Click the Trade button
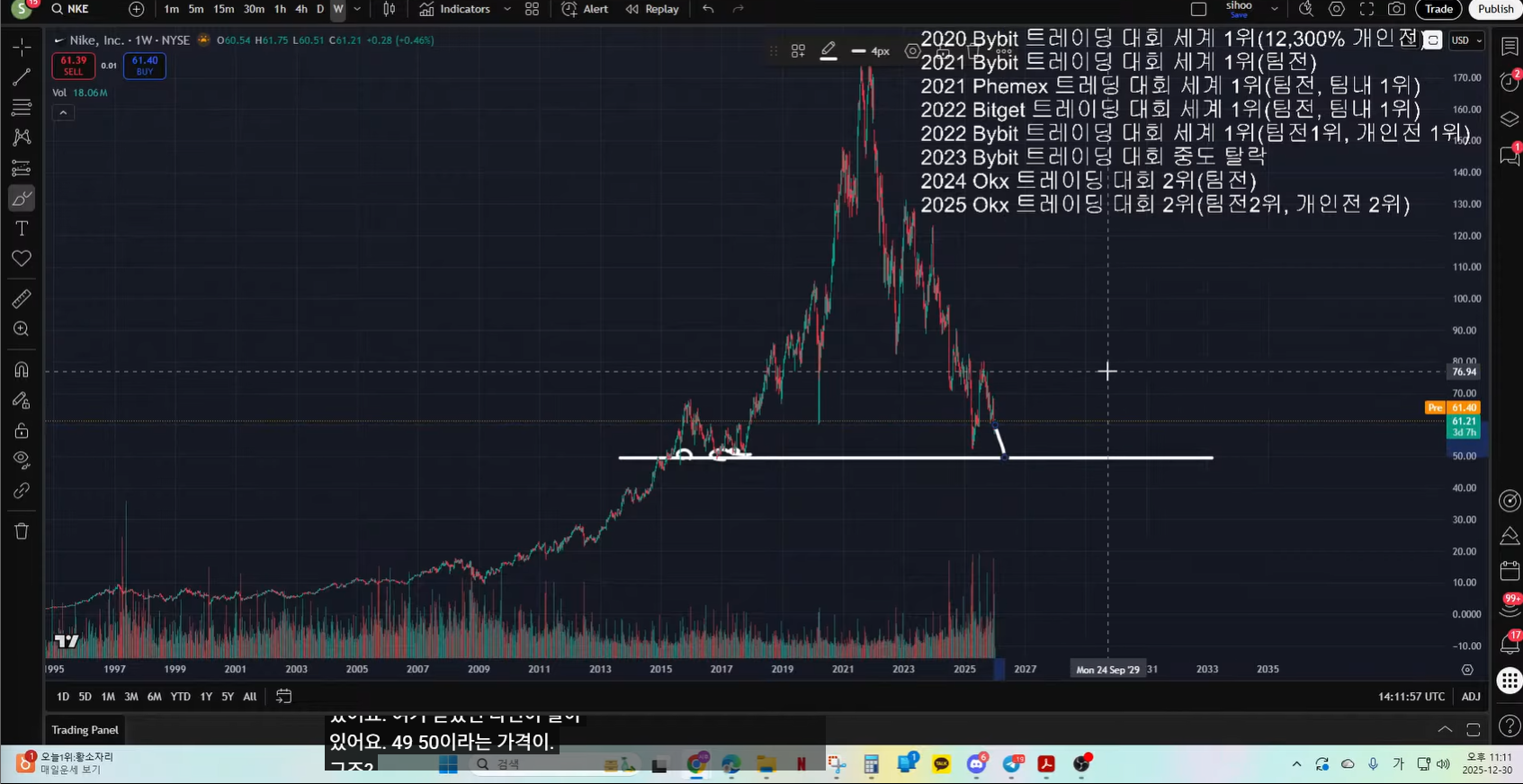This screenshot has width=1523, height=784. pyautogui.click(x=1438, y=9)
